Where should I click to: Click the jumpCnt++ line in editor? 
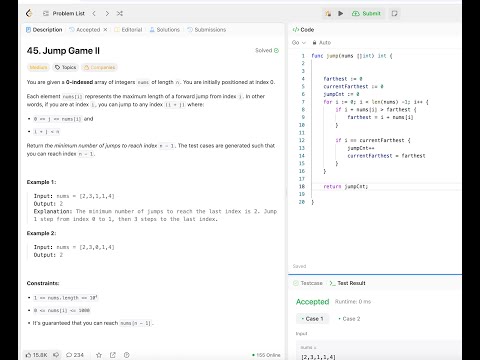(x=361, y=148)
